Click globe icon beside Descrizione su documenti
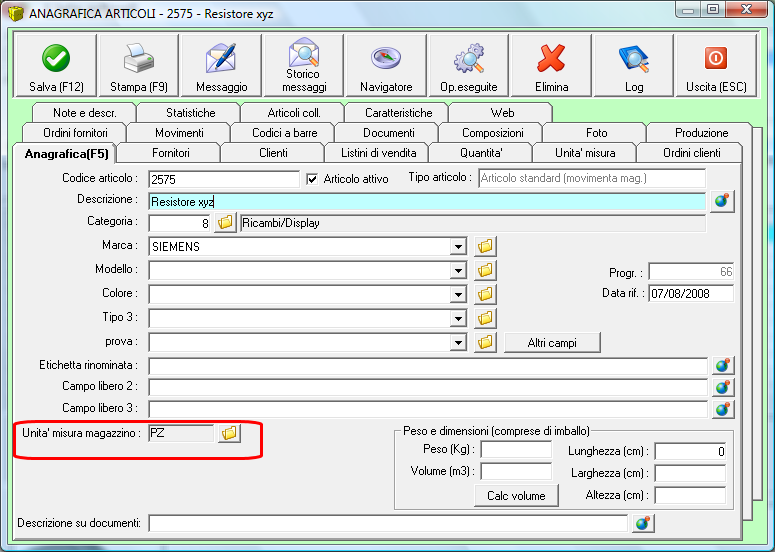775x552 pixels. tap(643, 523)
